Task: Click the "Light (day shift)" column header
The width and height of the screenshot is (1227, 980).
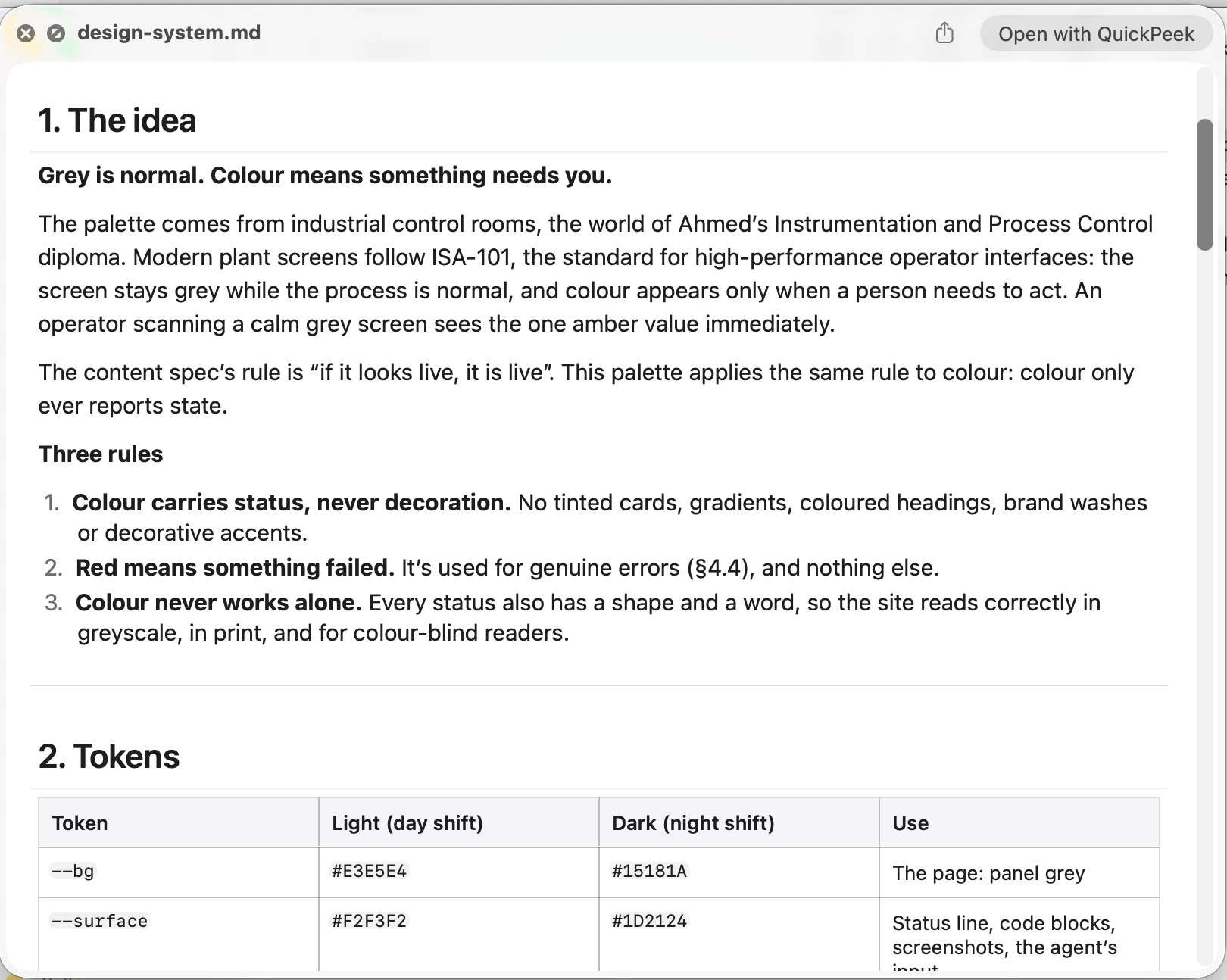Action: 459,822
